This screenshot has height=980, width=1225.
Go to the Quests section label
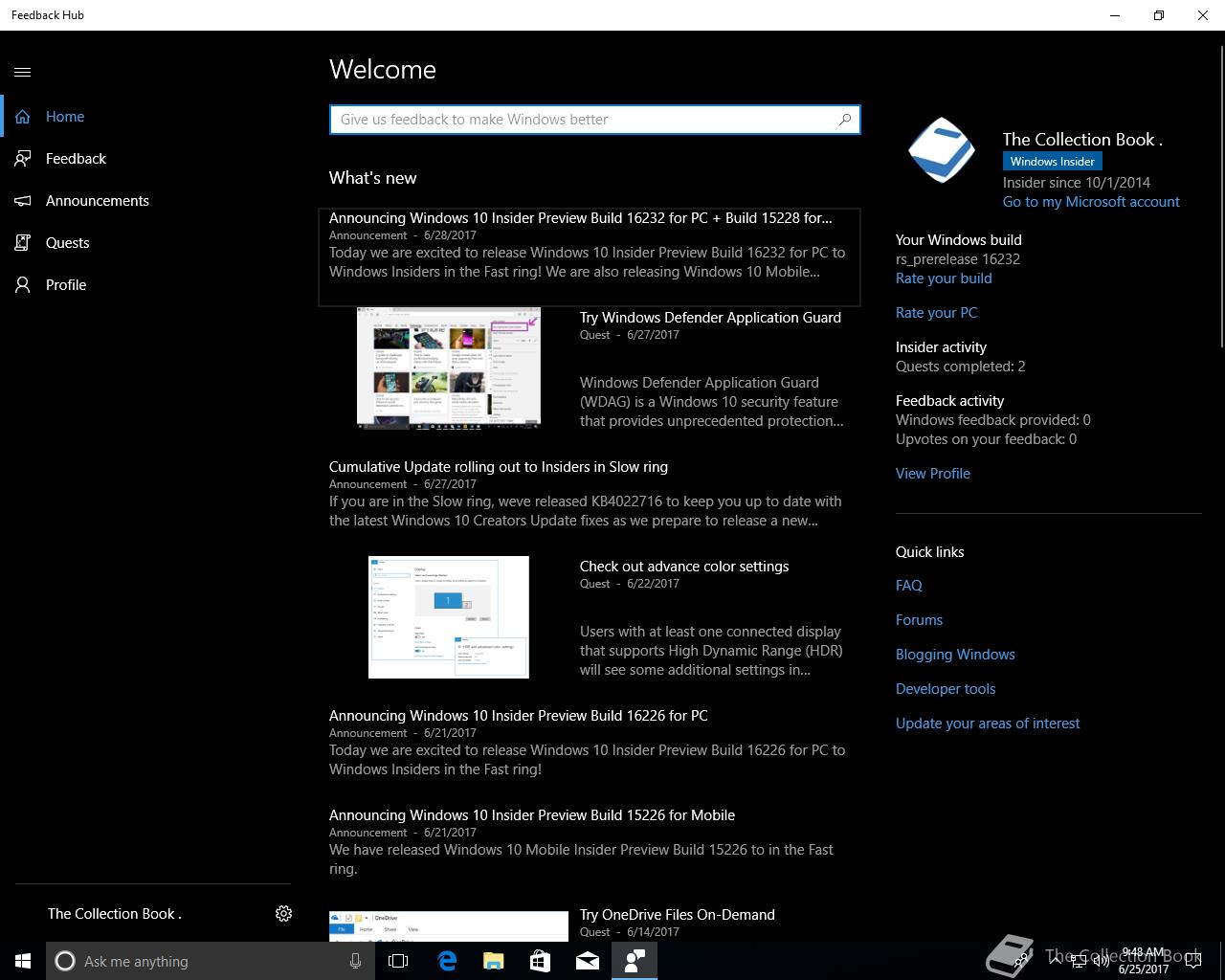pos(67,243)
